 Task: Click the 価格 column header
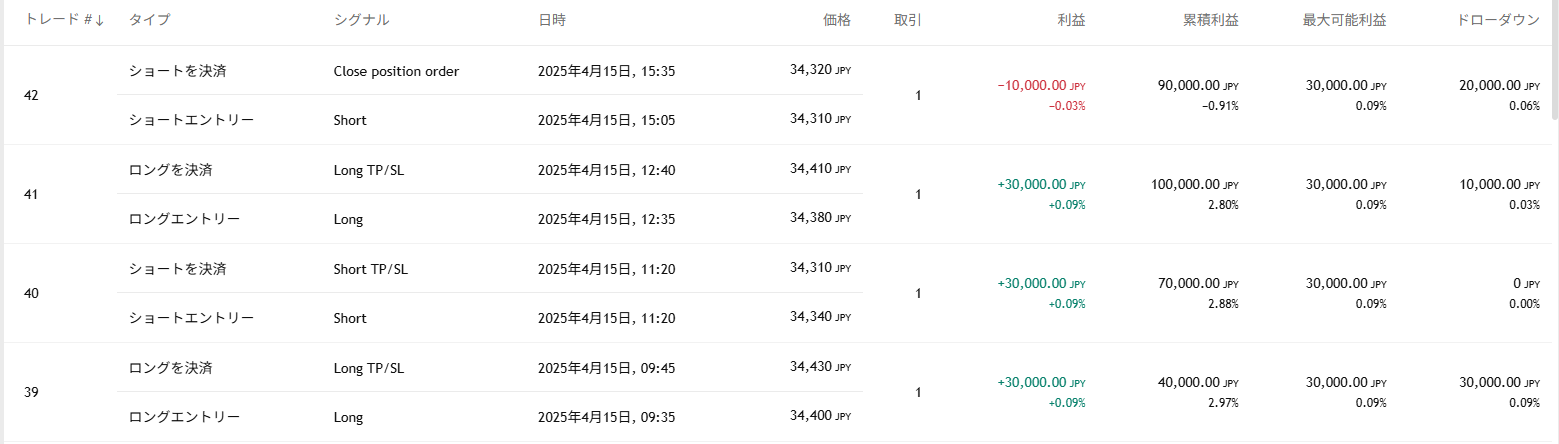[836, 20]
